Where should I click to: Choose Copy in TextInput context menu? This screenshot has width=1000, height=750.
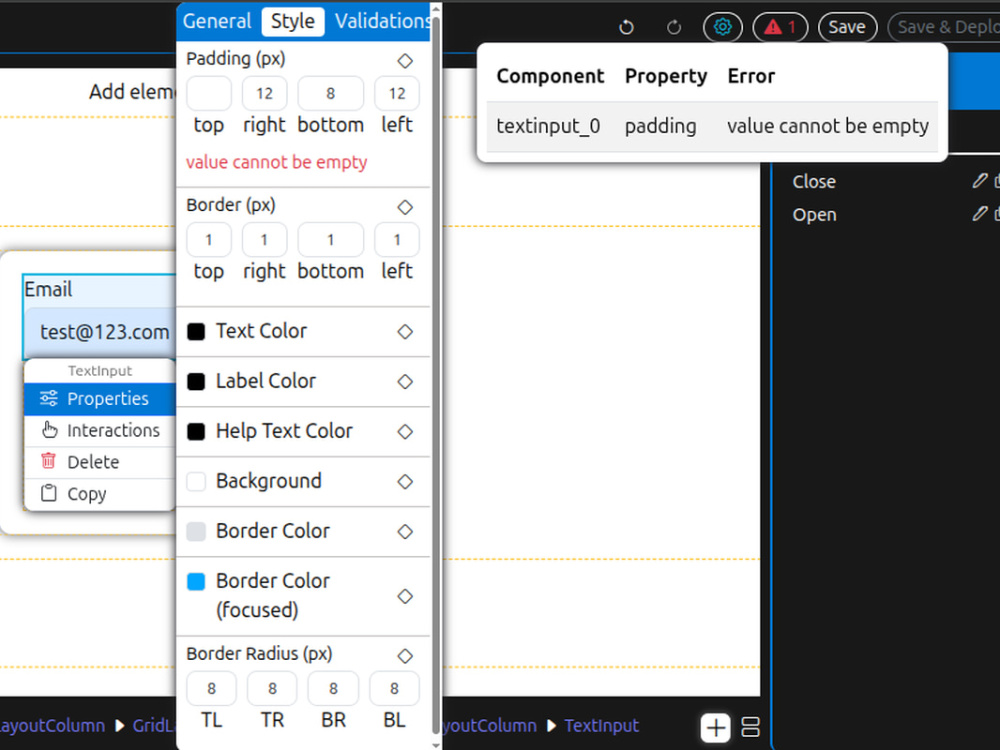coord(99,494)
